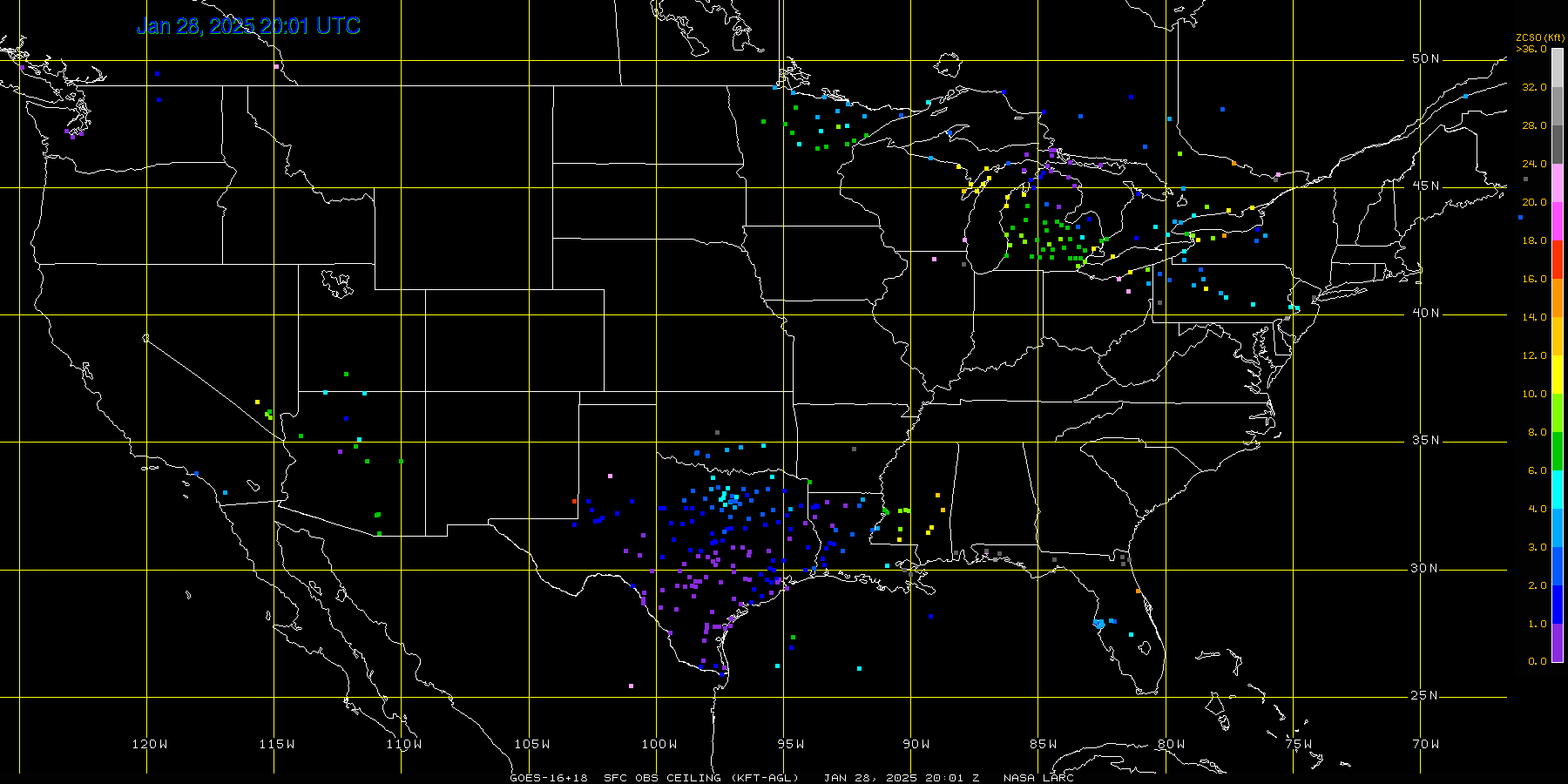Screen dimensions: 1568x784
Task: Click the '1.0' legend value
Action: click(x=1538, y=624)
